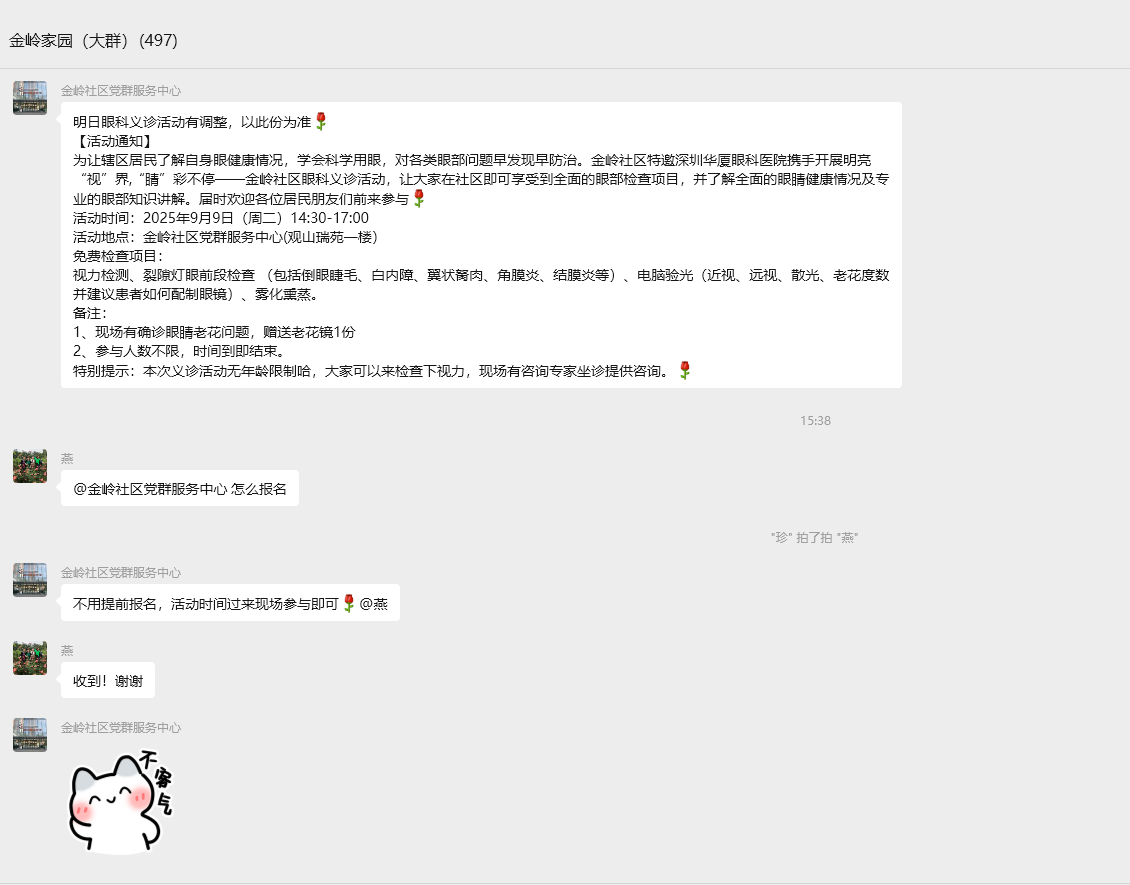Click the avatar beside the 不用提前报名 reply
The image size is (1130, 885).
30,580
